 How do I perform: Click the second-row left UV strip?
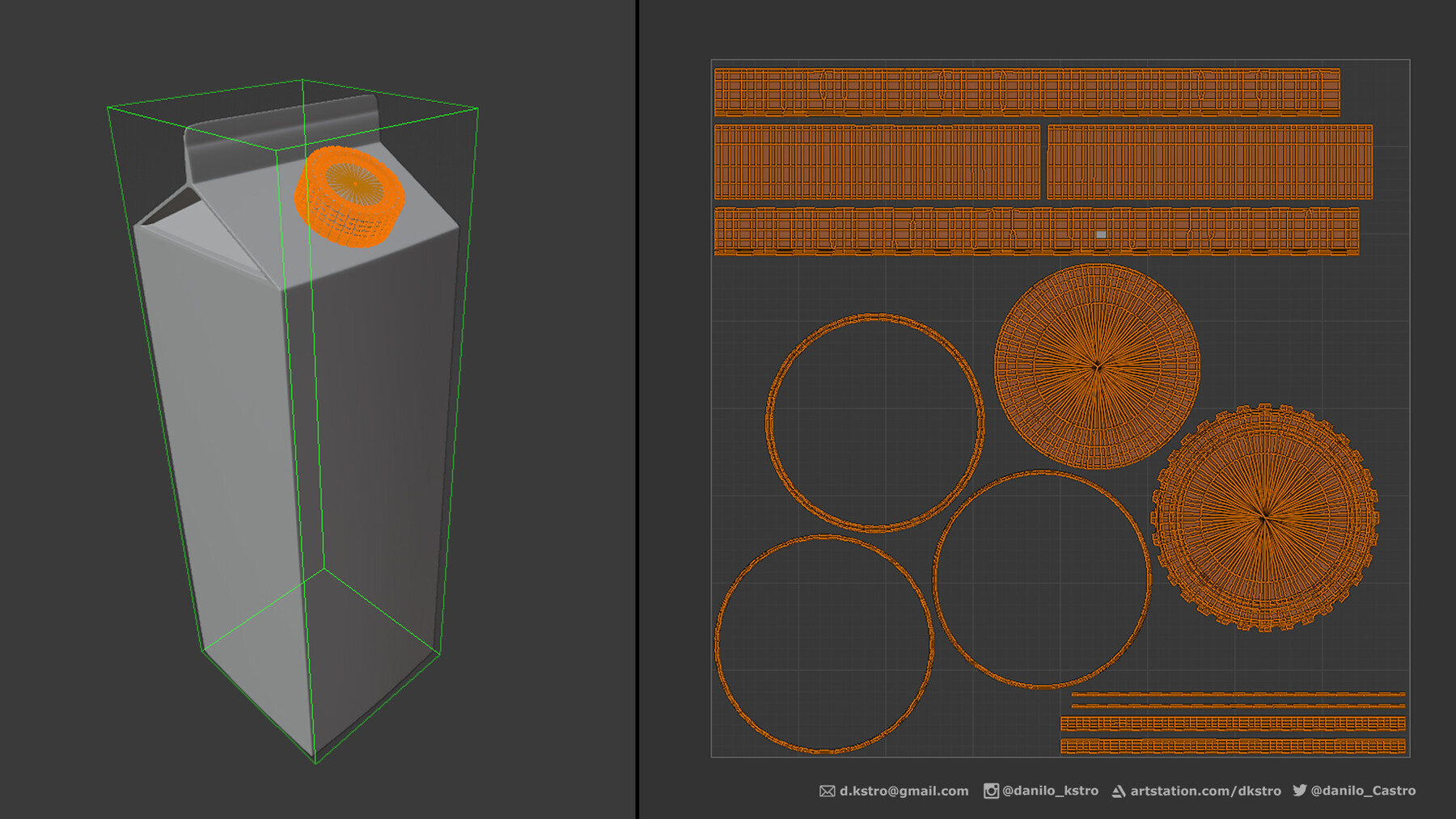878,162
